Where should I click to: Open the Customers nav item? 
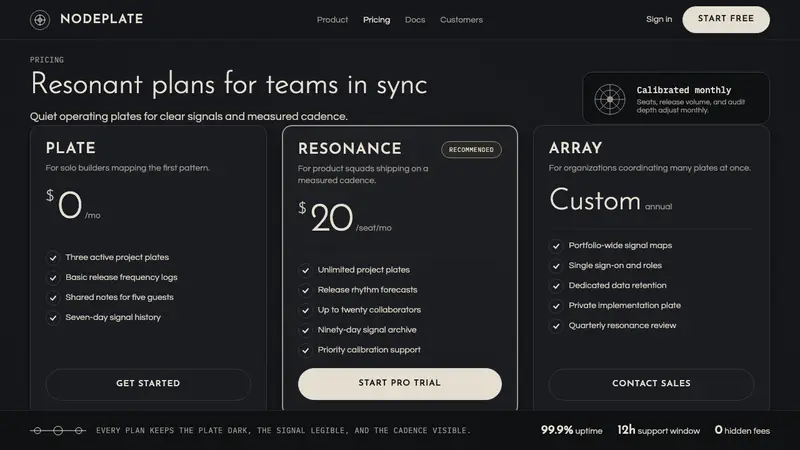pyautogui.click(x=461, y=20)
